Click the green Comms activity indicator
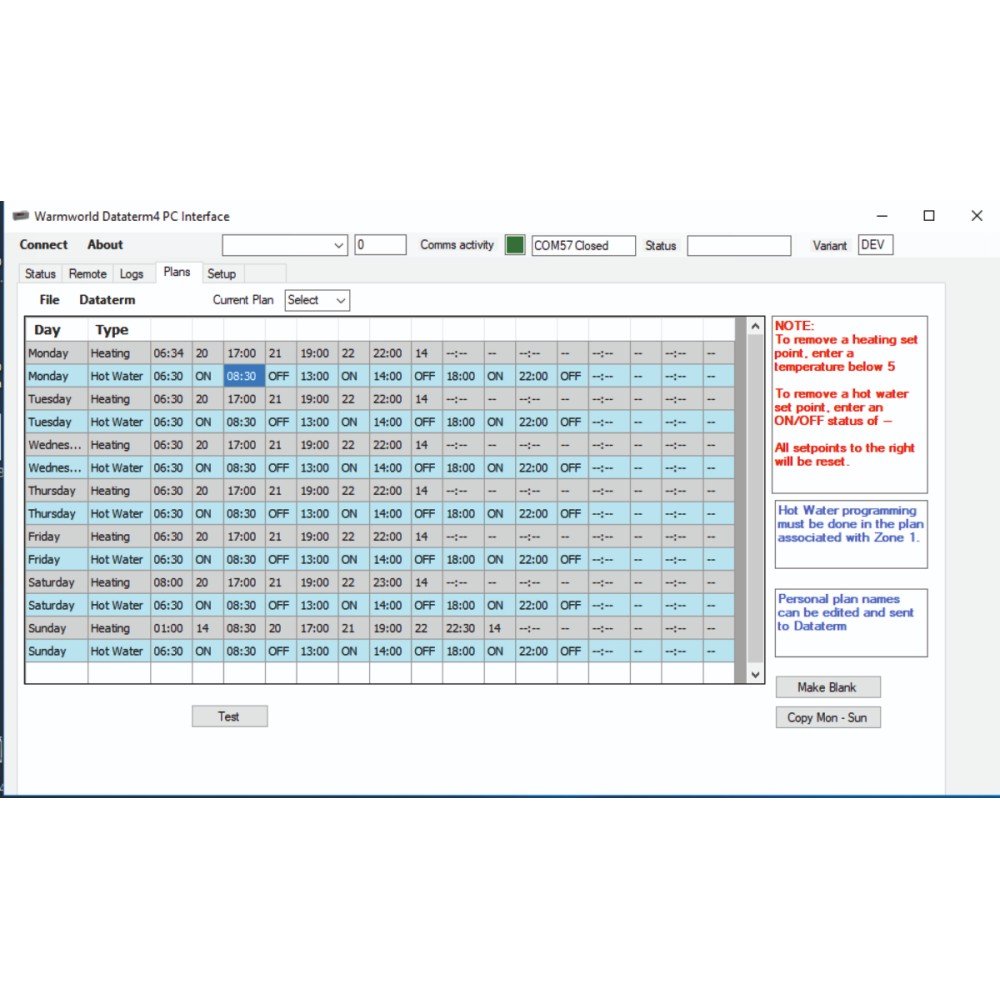Viewport: 1000px width, 1000px height. (515, 245)
